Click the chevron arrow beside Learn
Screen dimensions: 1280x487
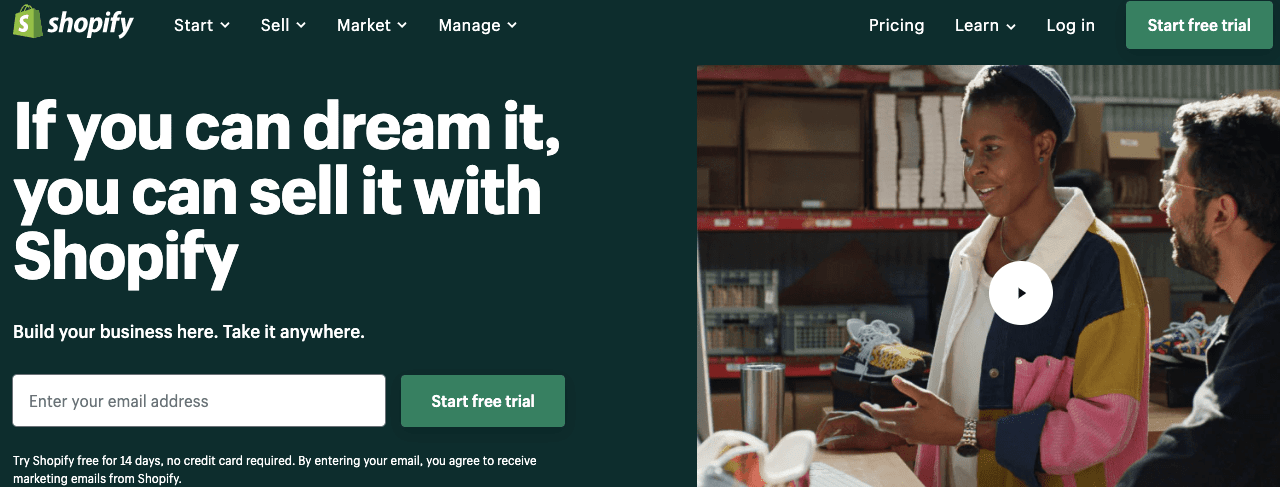point(1011,26)
